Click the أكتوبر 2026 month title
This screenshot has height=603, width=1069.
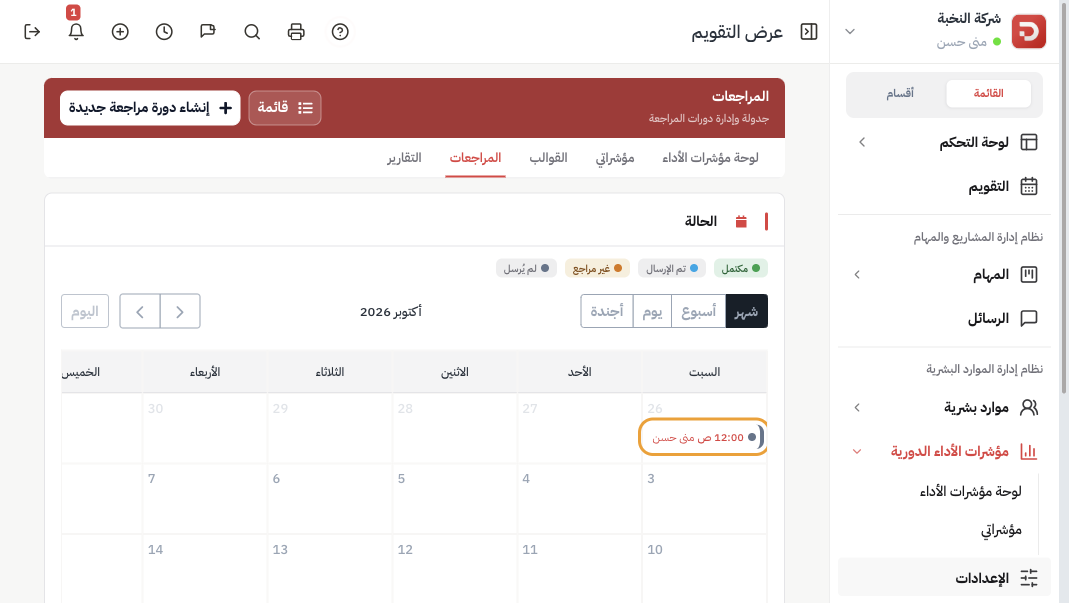[391, 312]
